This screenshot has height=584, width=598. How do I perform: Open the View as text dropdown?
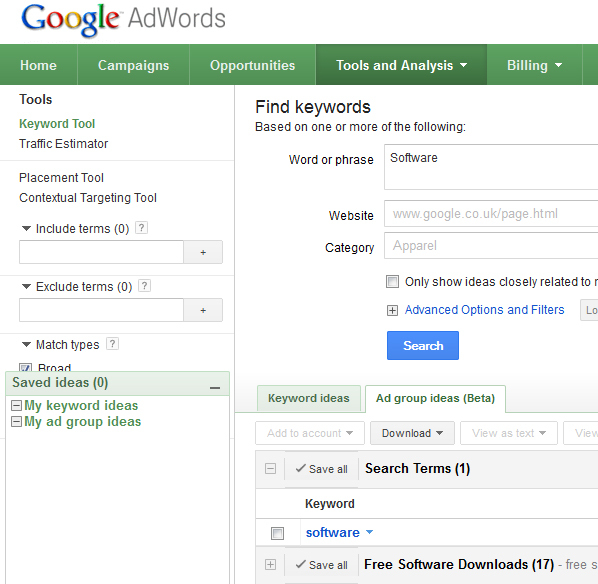coord(509,433)
